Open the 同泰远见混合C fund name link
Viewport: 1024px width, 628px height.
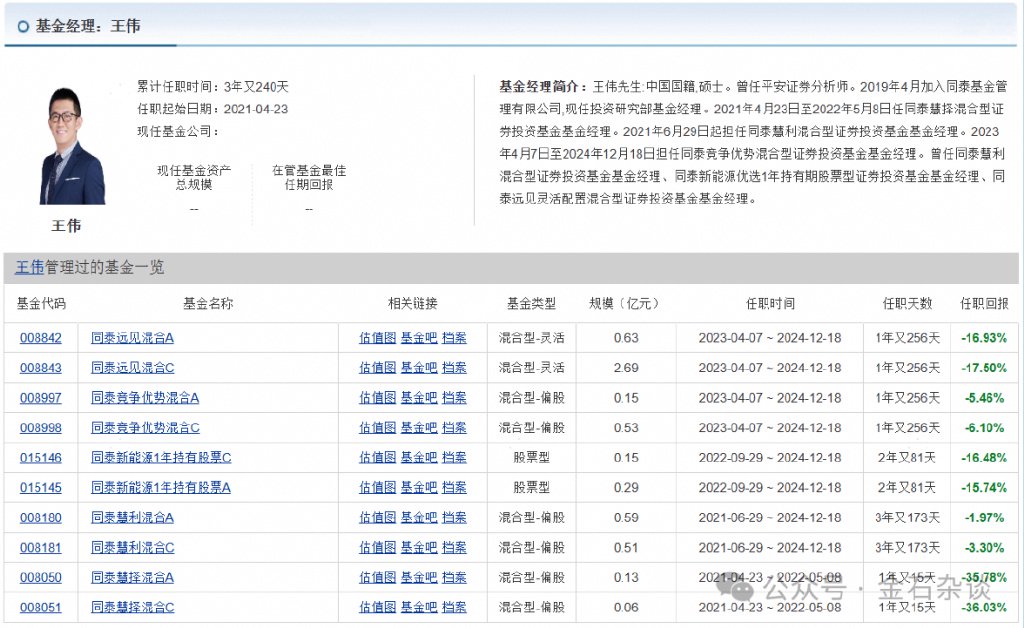click(133, 368)
